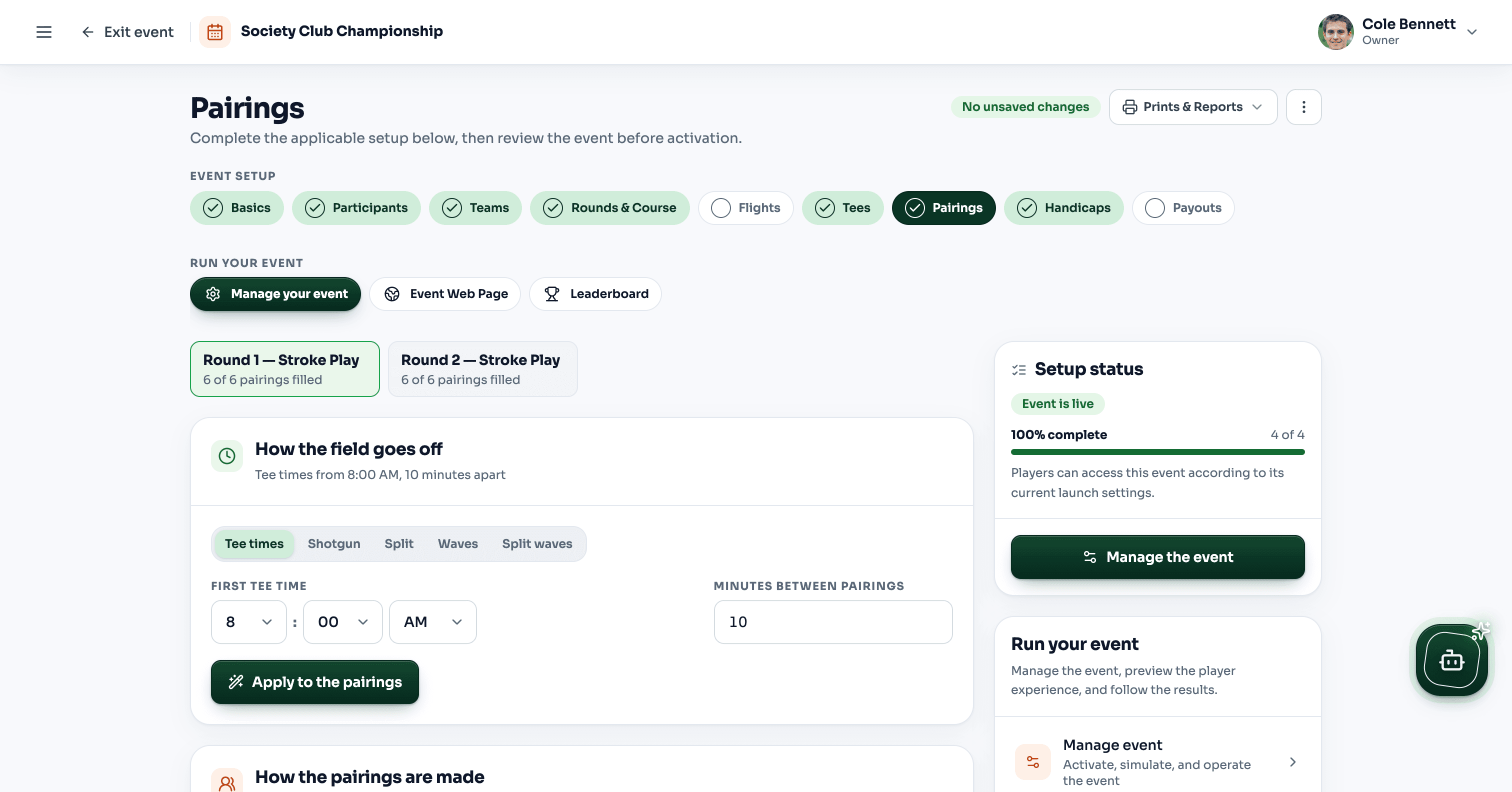This screenshot has height=792, width=1512.
Task: Click the people icon by How the pairings are made
Action: tap(226, 782)
